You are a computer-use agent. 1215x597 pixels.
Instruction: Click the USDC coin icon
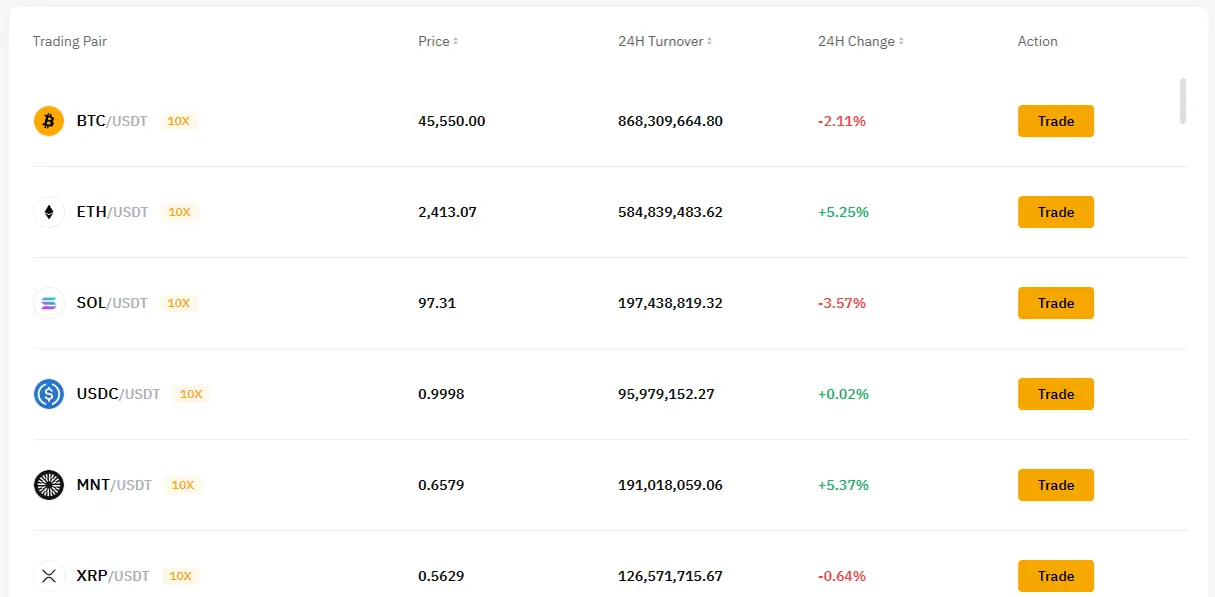(x=49, y=394)
